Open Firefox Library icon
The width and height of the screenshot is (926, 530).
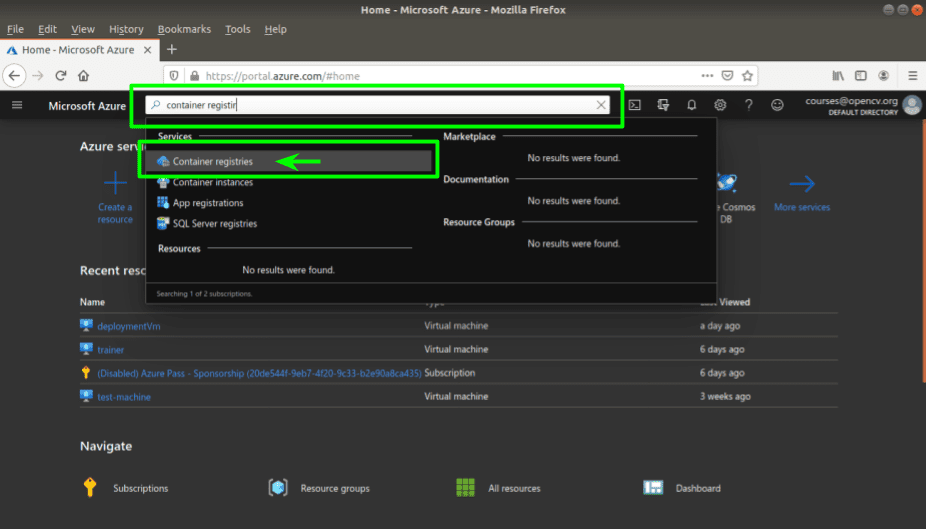pos(838,76)
